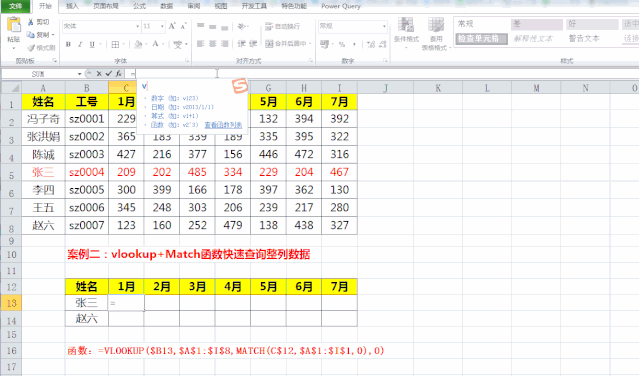Open the number format dropdown (常规)

tap(384, 26)
